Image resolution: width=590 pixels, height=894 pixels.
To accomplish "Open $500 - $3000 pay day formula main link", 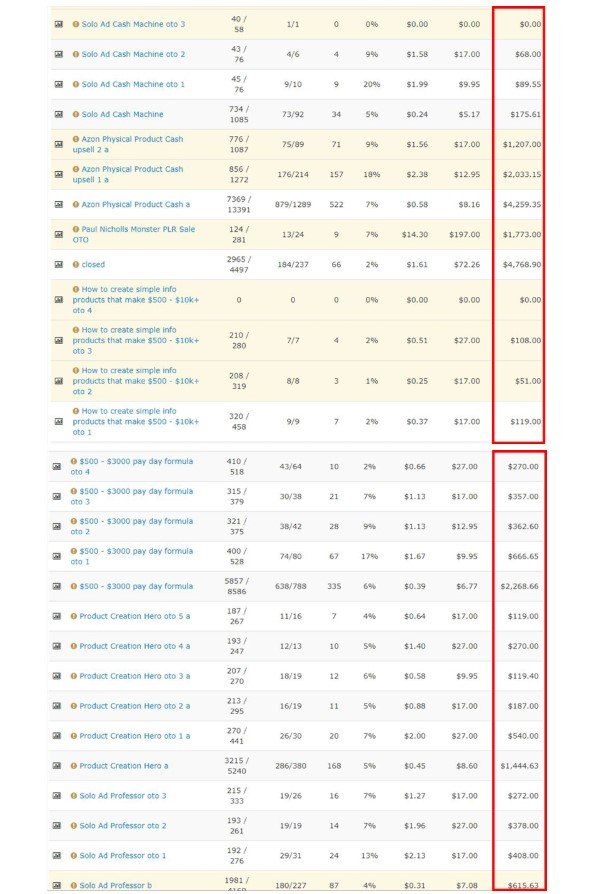I will coord(136,586).
